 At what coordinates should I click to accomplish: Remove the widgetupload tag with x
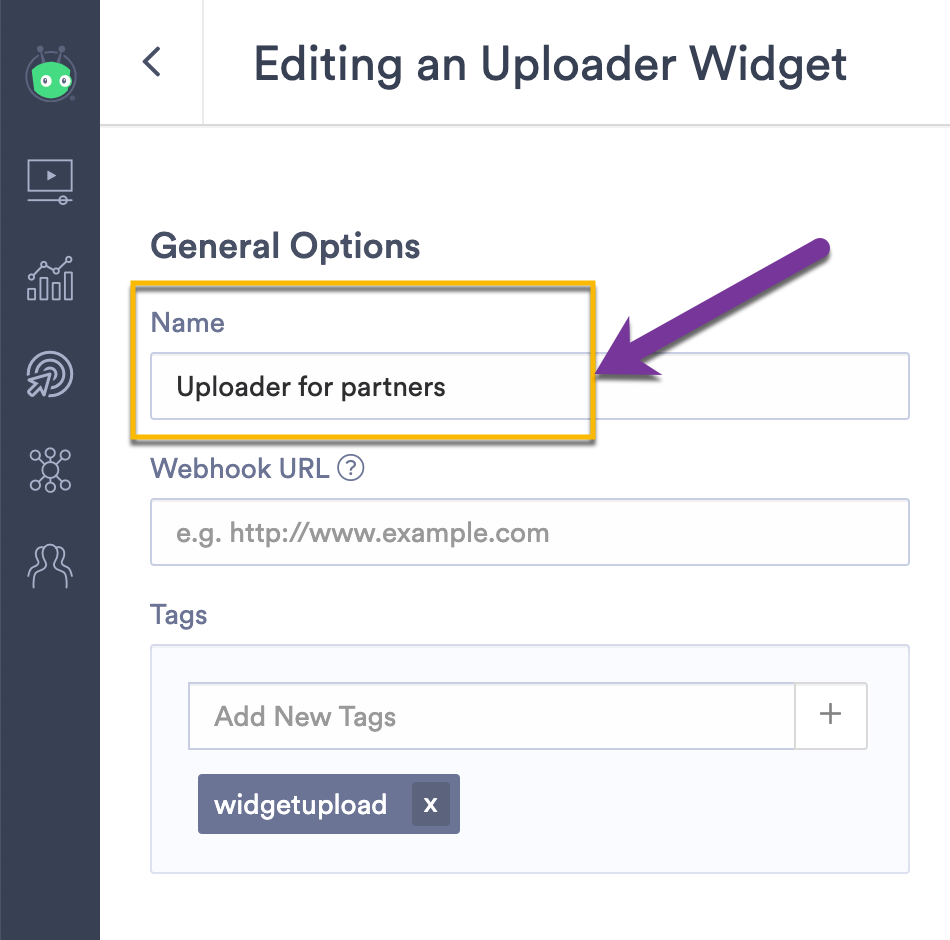[430, 804]
